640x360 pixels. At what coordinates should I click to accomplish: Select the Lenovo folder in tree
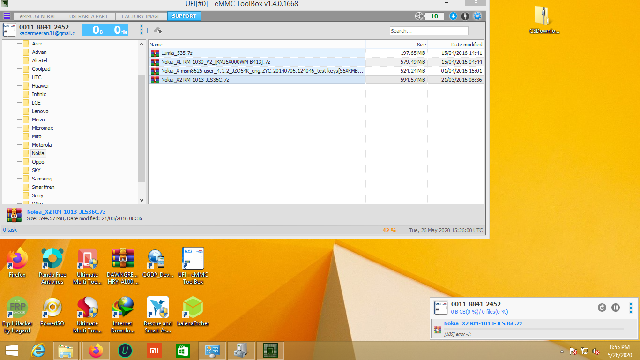click(x=40, y=111)
